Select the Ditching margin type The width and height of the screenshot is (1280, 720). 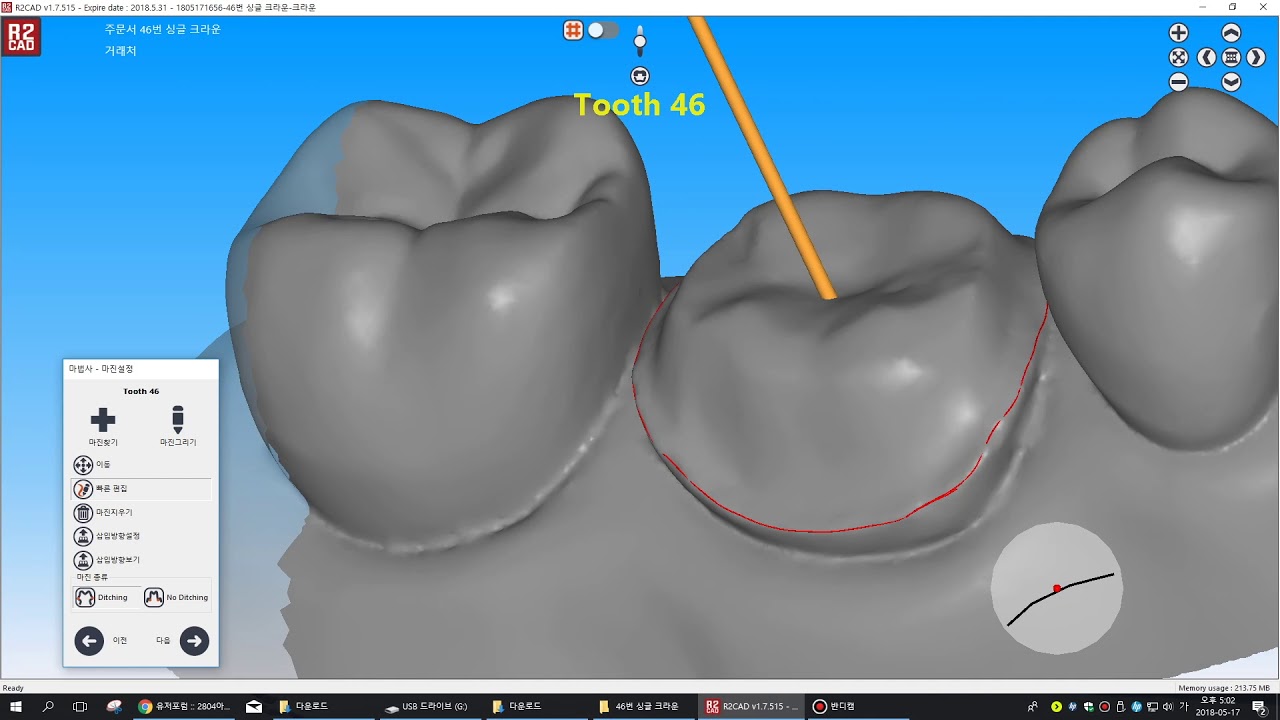coord(102,597)
